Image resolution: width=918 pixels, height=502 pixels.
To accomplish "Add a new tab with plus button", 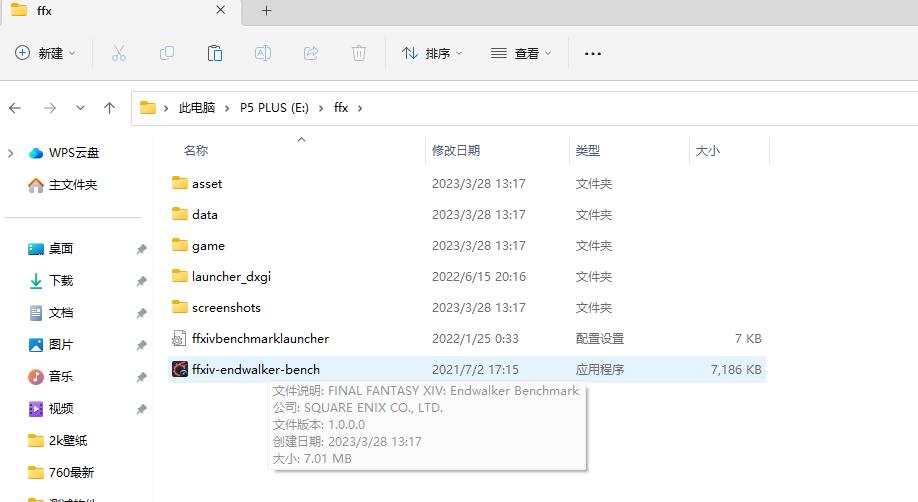I will coord(266,10).
